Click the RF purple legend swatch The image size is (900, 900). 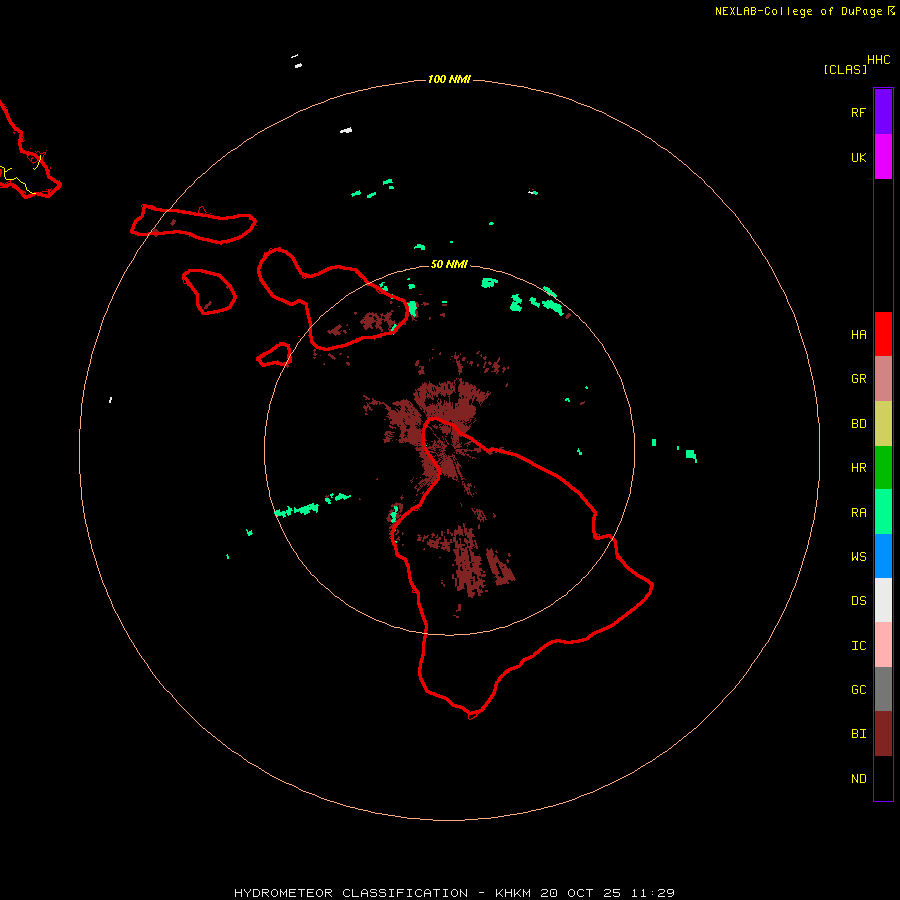[x=883, y=112]
